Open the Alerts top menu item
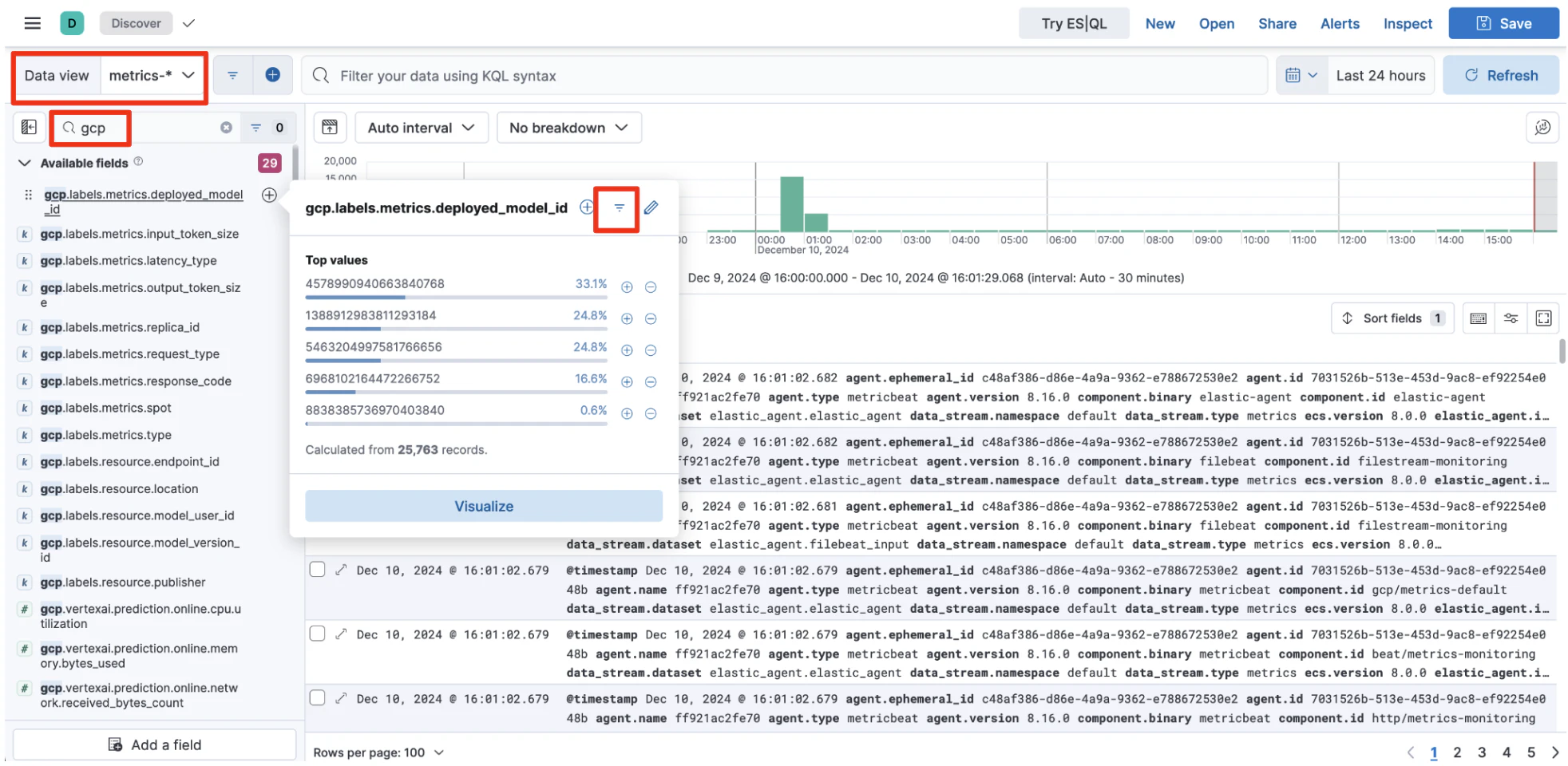Image resolution: width=1568 pixels, height=766 pixels. [1340, 24]
